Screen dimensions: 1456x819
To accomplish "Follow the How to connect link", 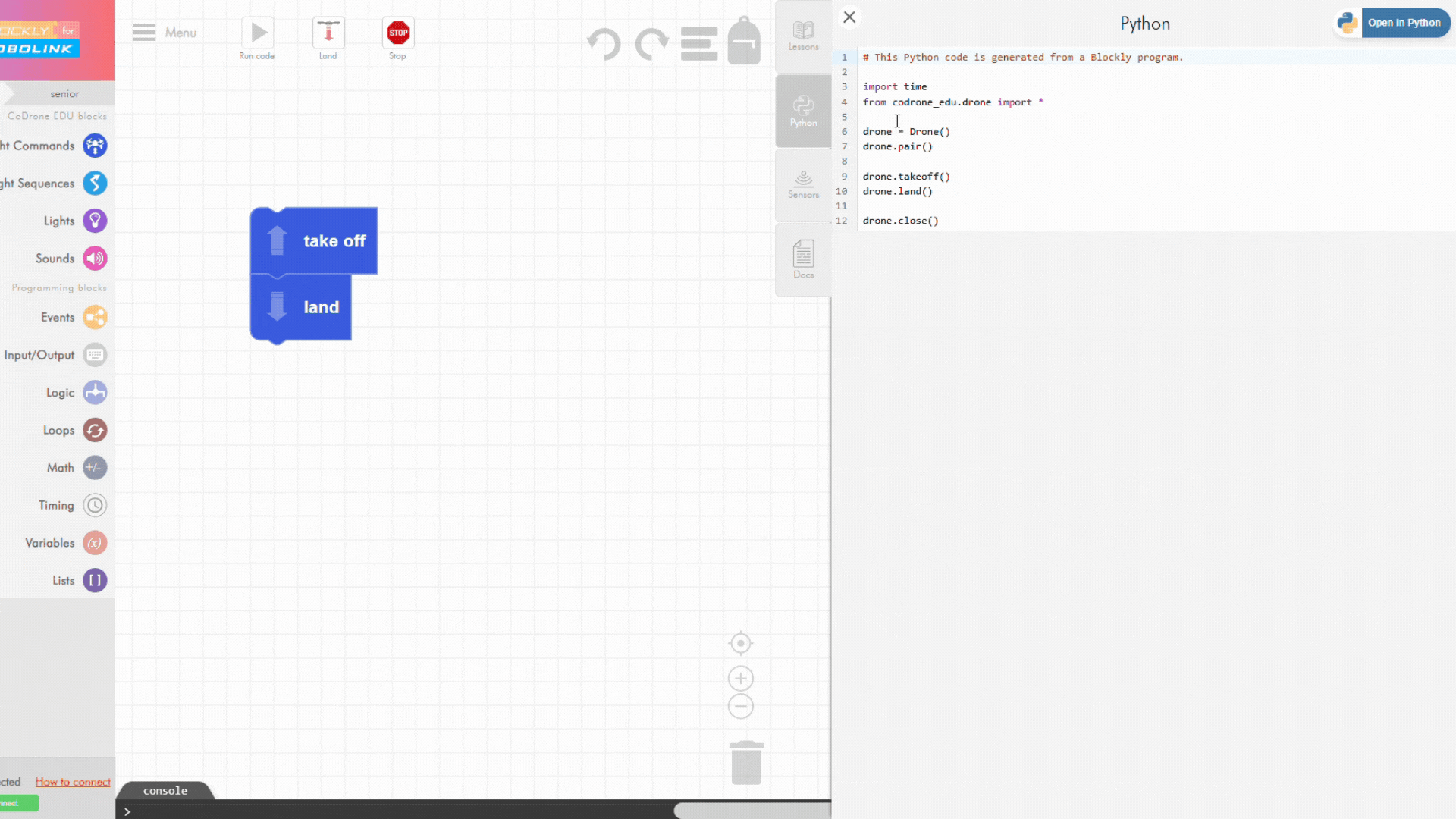I will tap(73, 782).
